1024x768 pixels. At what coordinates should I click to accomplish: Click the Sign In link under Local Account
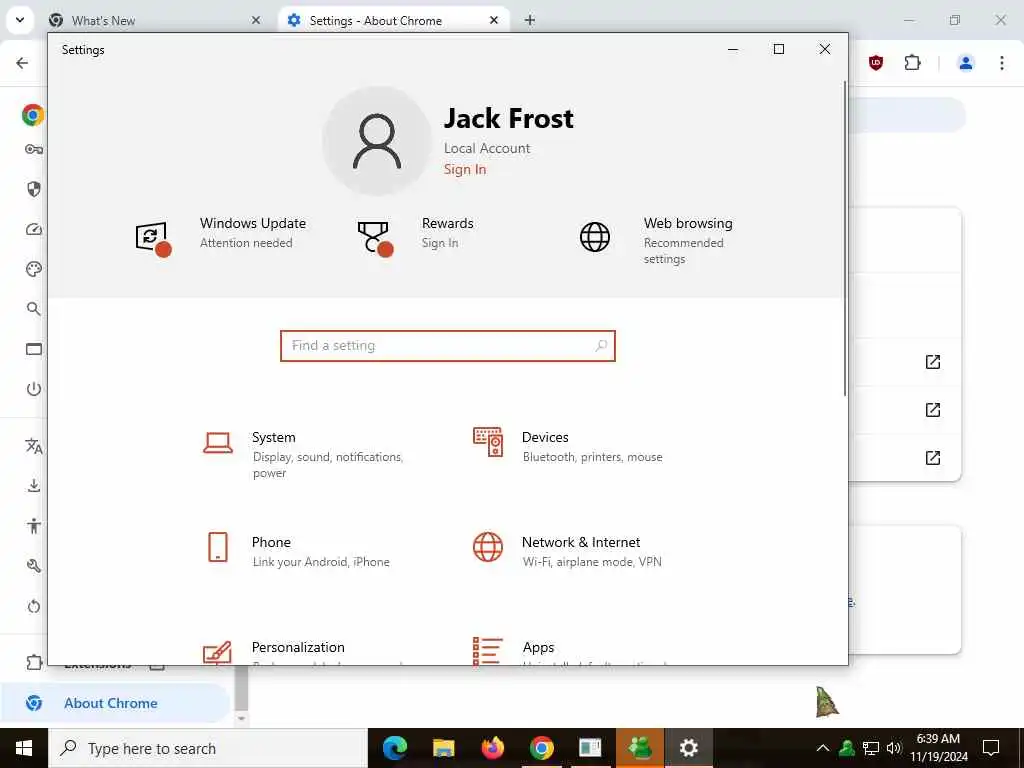(x=464, y=169)
